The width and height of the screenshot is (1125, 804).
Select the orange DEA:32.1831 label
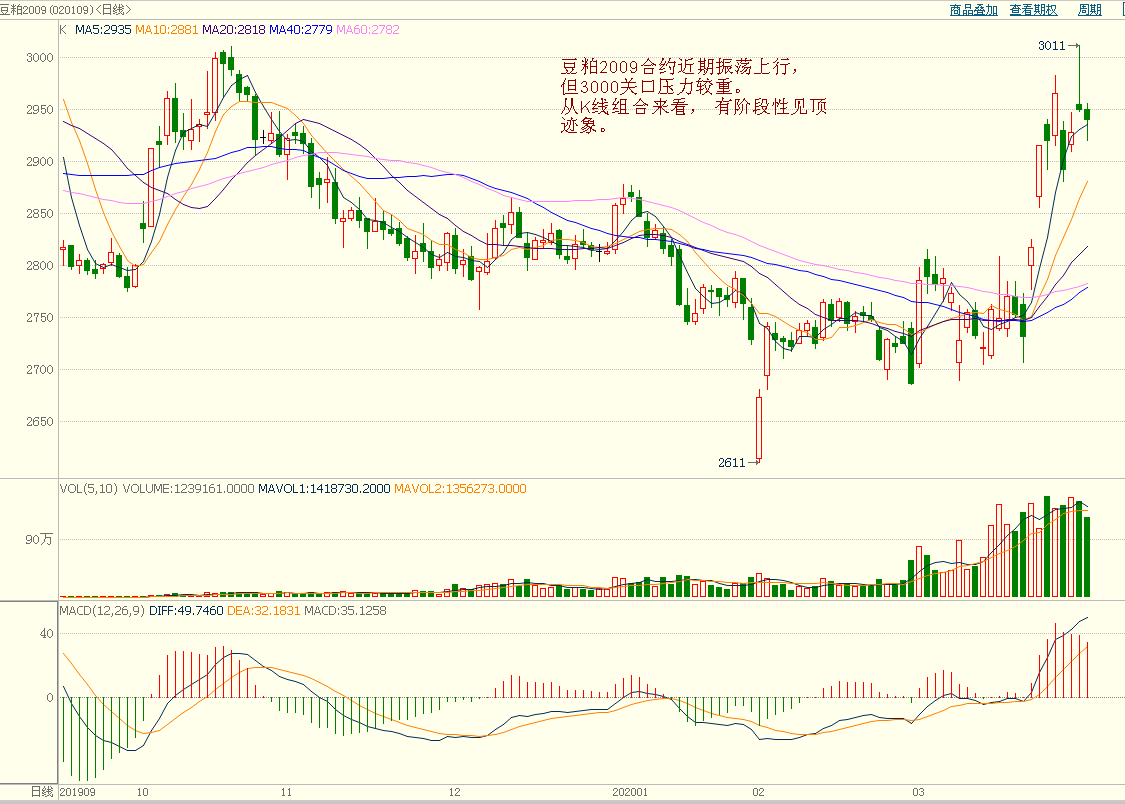tap(263, 611)
